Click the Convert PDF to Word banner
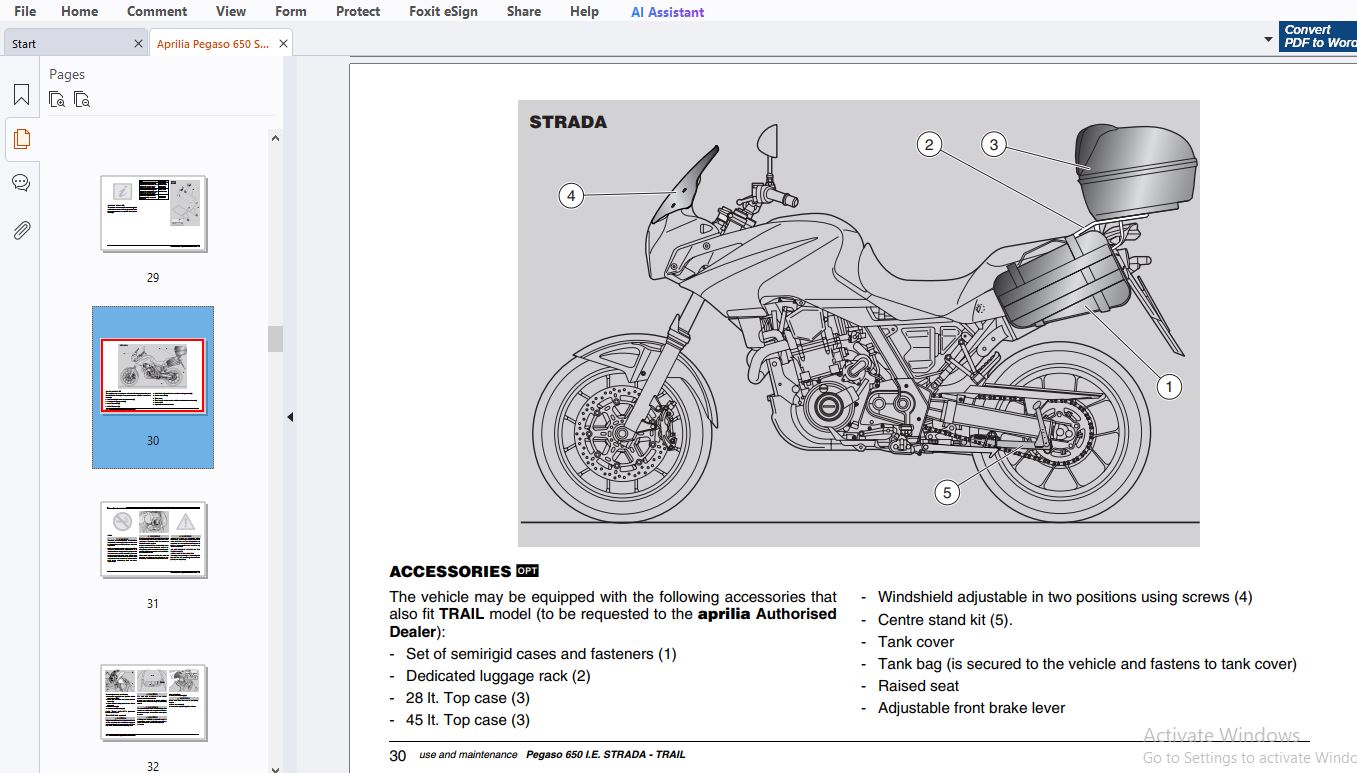Image resolution: width=1357 pixels, height=773 pixels. [x=1318, y=36]
